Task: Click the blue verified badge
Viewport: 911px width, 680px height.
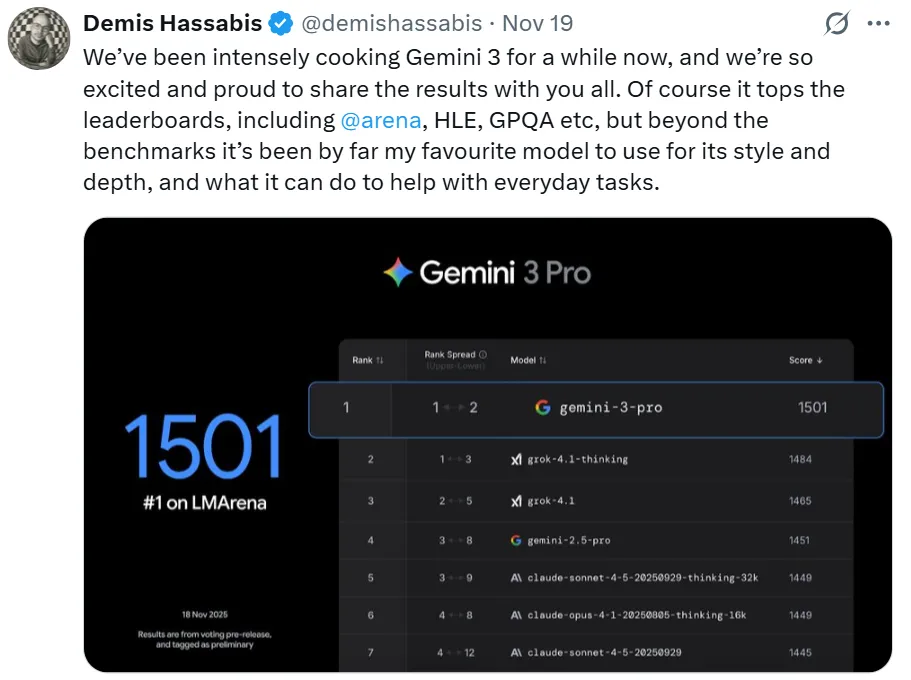Action: (279, 23)
